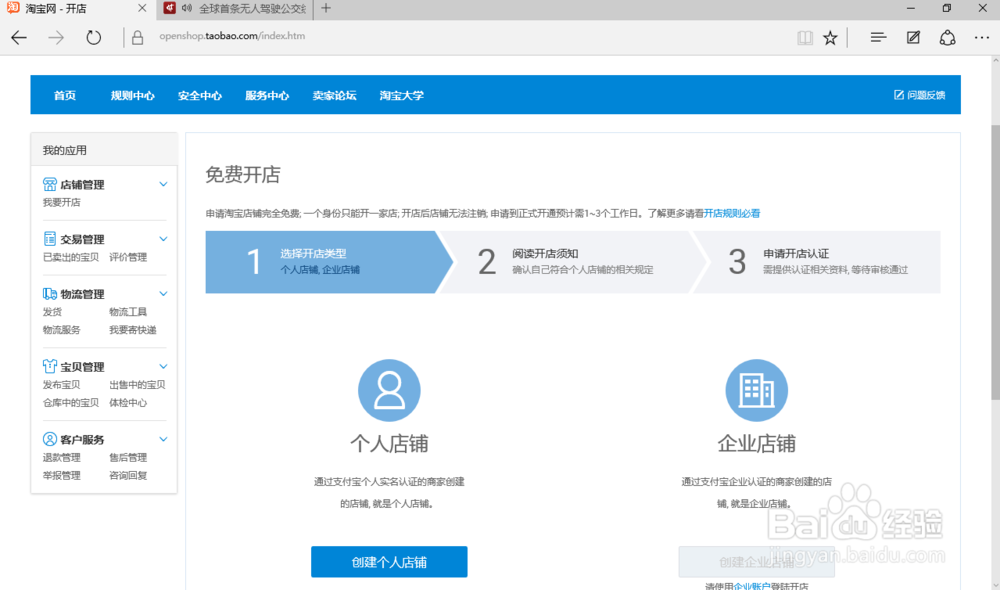Open a new tab with plus button
Image resolution: width=1000 pixels, height=590 pixels.
point(326,8)
